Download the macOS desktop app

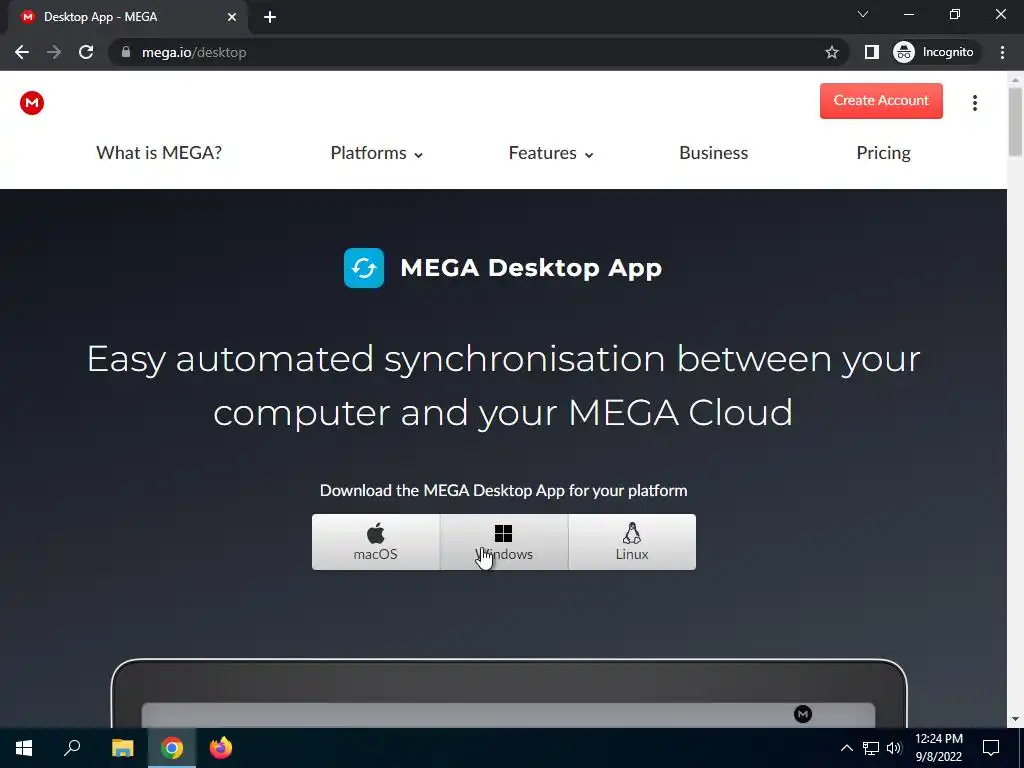376,542
